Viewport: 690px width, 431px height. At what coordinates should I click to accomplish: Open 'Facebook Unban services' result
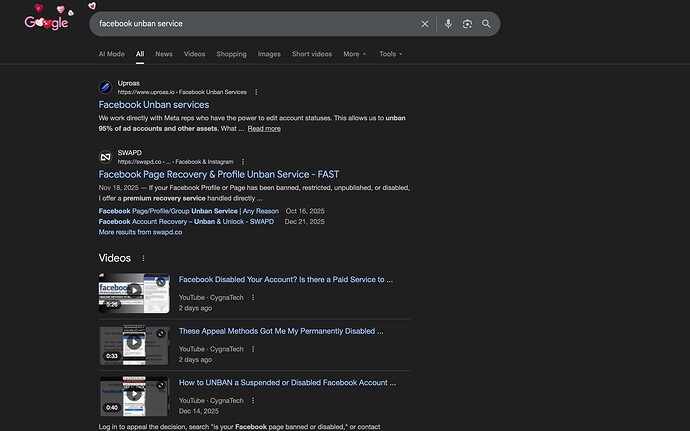tap(154, 105)
